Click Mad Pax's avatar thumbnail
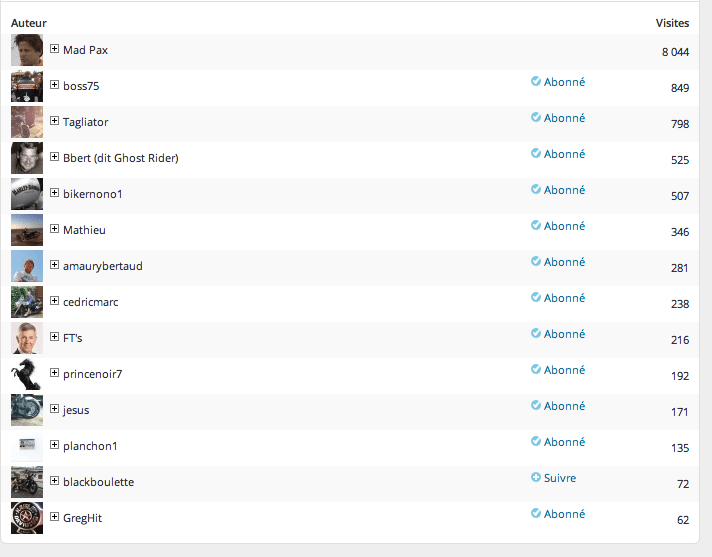The width and height of the screenshot is (712, 557). click(x=27, y=50)
